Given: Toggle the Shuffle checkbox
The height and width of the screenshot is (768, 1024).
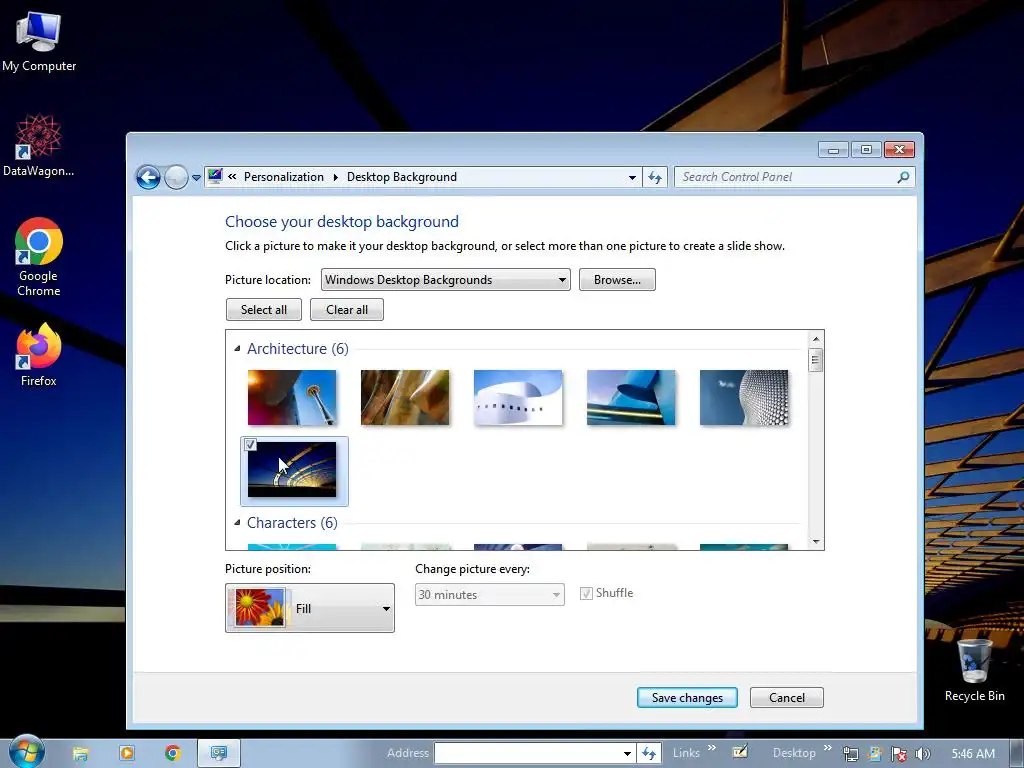Looking at the screenshot, I should coord(586,594).
